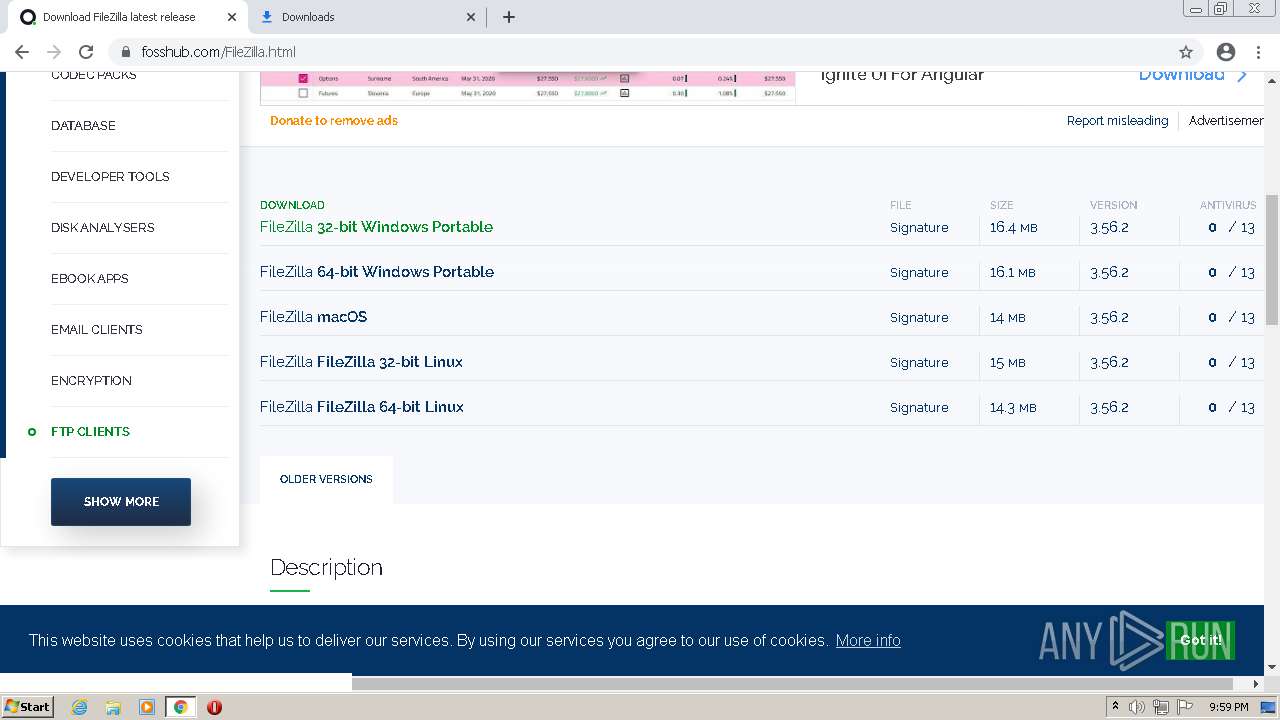Click More info cookie link
Image resolution: width=1280 pixels, height=720 pixels.
coord(868,641)
